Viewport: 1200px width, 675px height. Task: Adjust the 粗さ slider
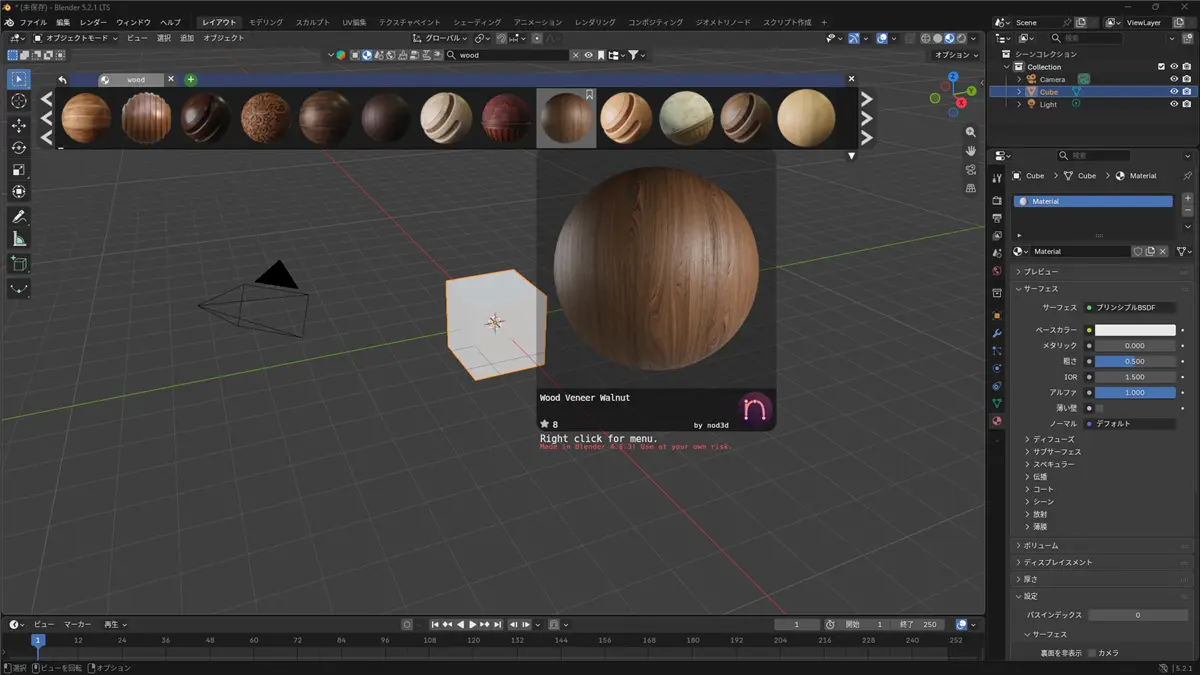[1135, 361]
